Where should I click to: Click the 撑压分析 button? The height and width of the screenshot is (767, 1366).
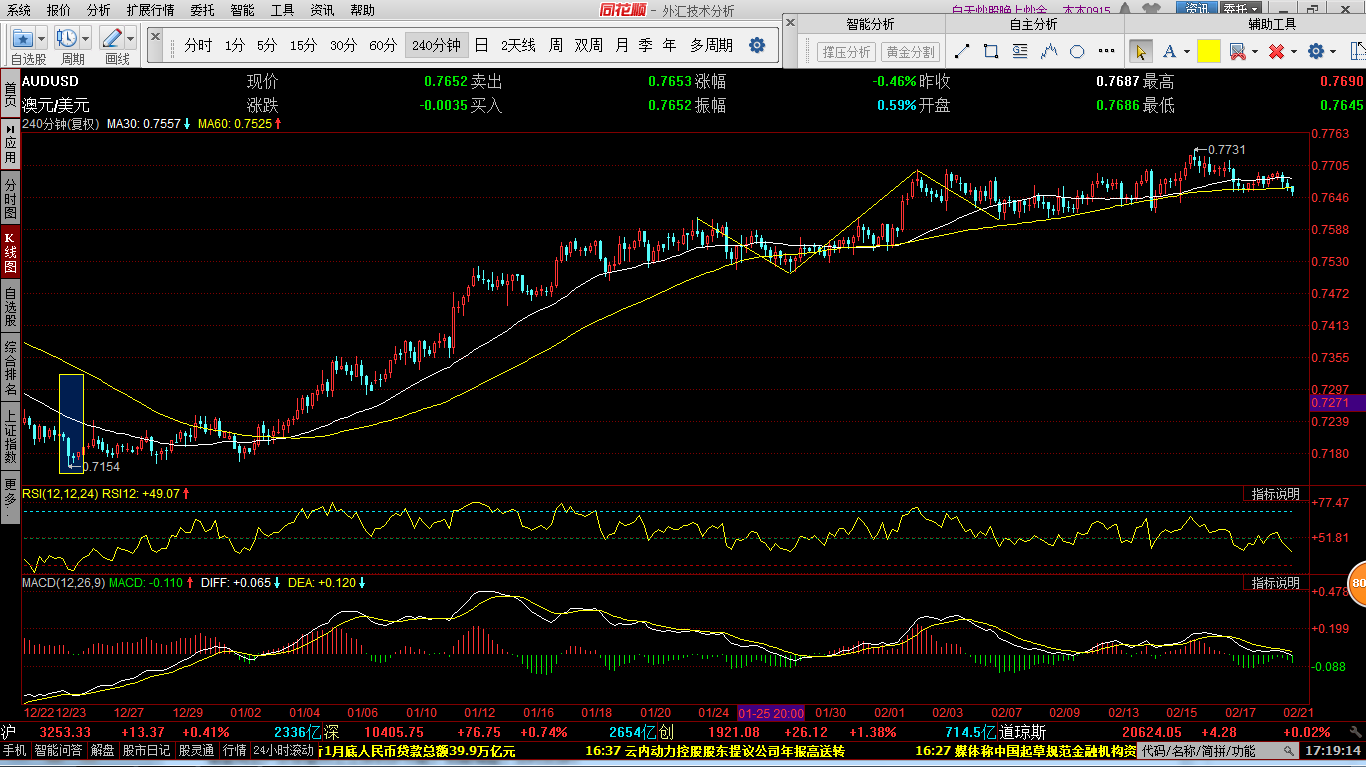(x=846, y=52)
